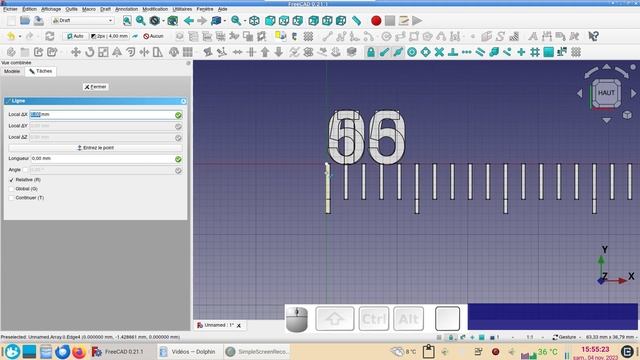
Task: Open SimpleScreenRecorder in the taskbar
Action: [x=257, y=351]
